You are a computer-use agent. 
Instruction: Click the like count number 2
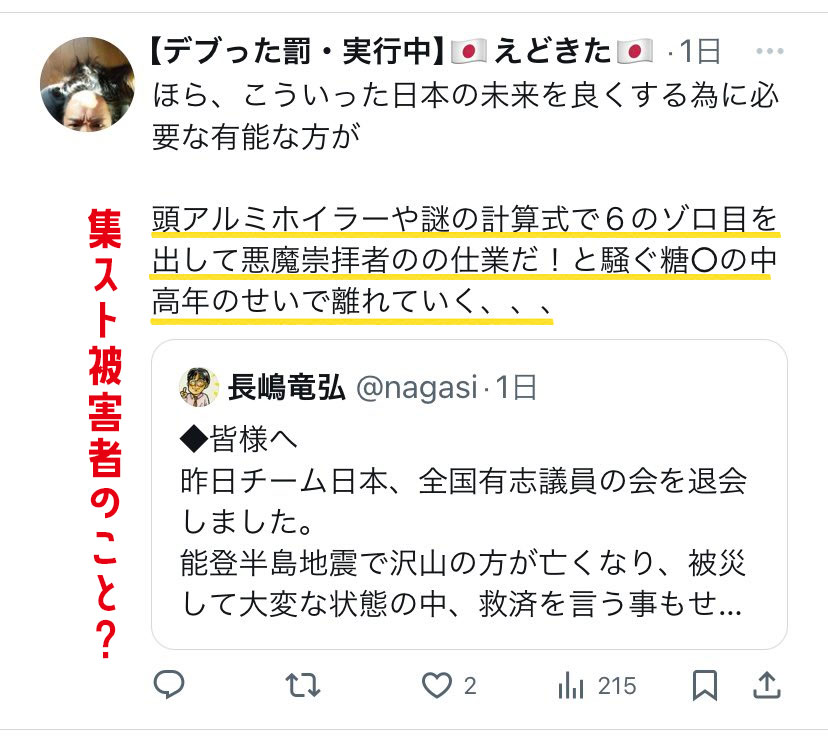pos(470,686)
